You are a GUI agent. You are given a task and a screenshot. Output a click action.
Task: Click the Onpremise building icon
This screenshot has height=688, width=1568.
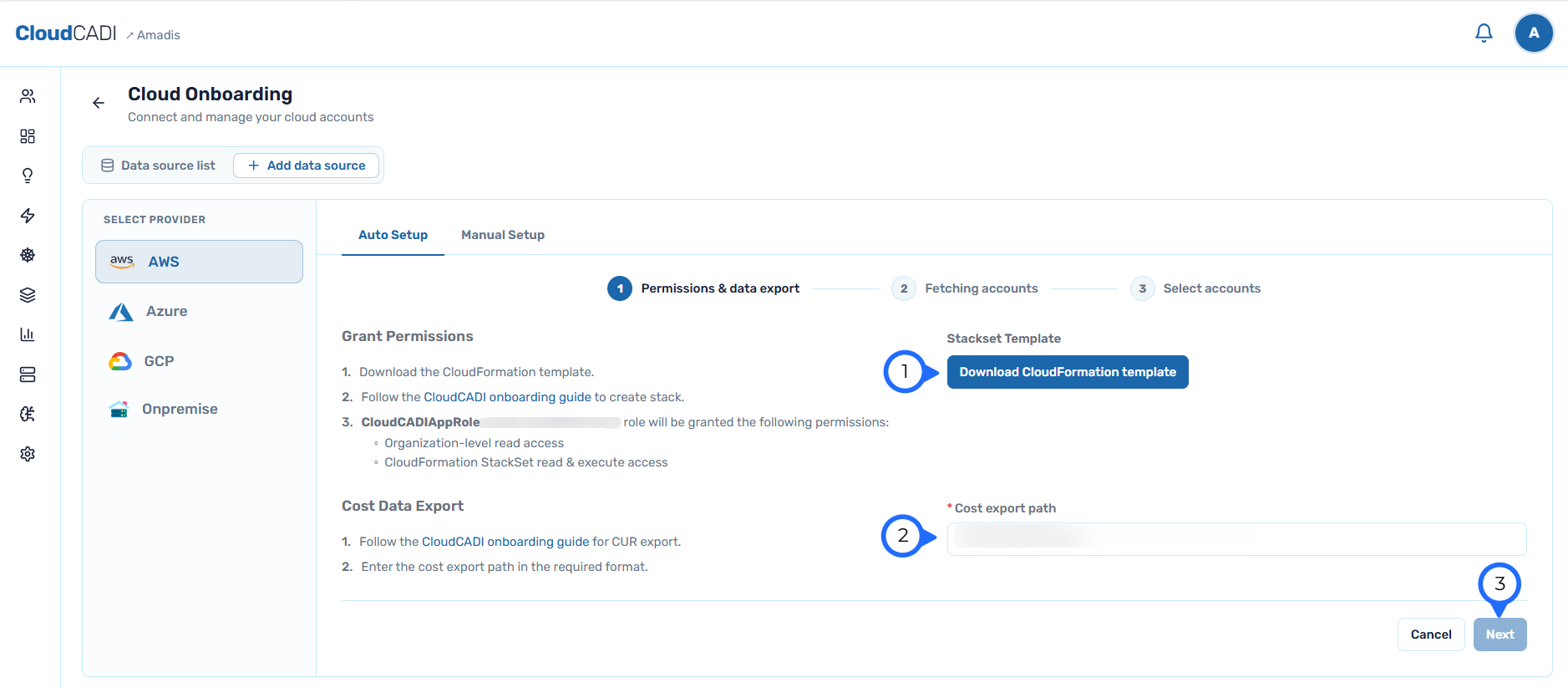pos(119,409)
